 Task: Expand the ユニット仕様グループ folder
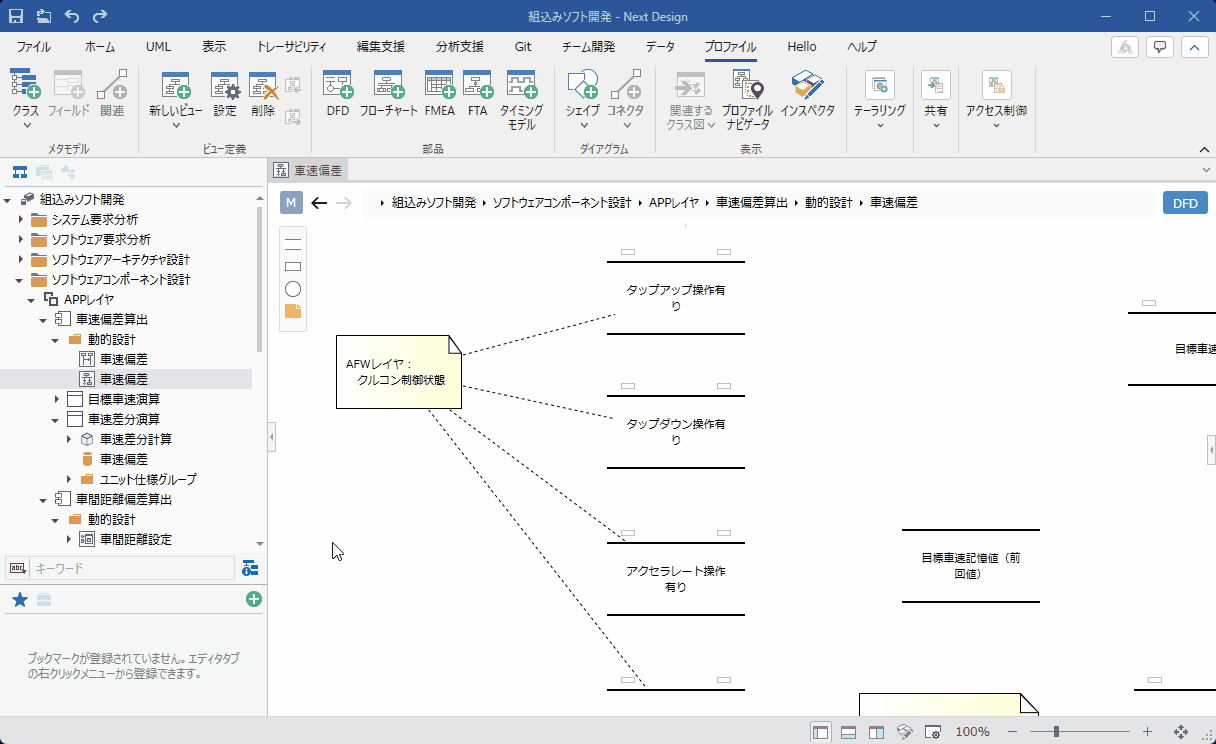point(68,480)
